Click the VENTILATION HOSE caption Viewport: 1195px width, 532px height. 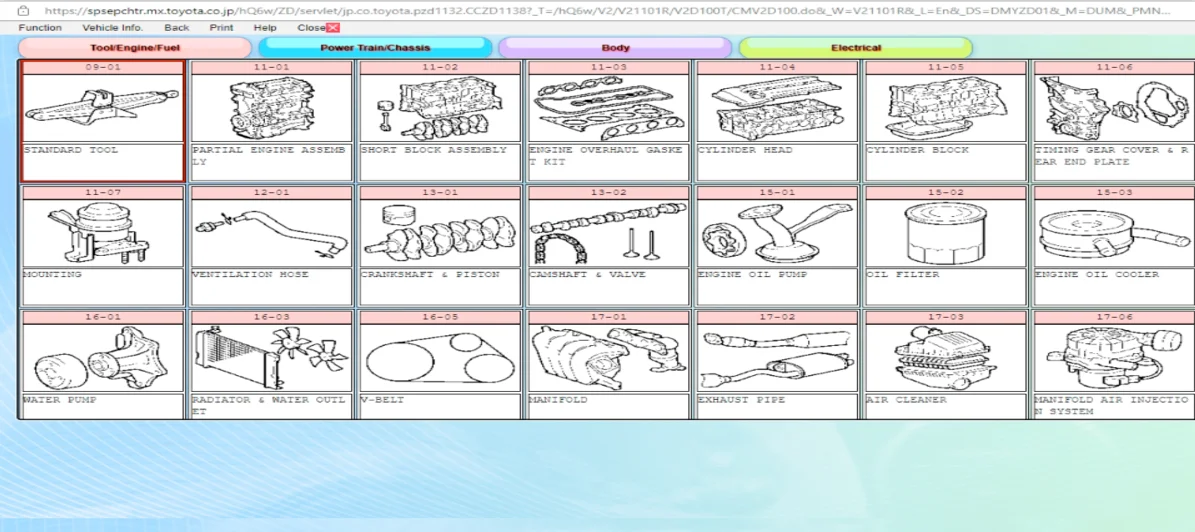pyautogui.click(x=251, y=274)
